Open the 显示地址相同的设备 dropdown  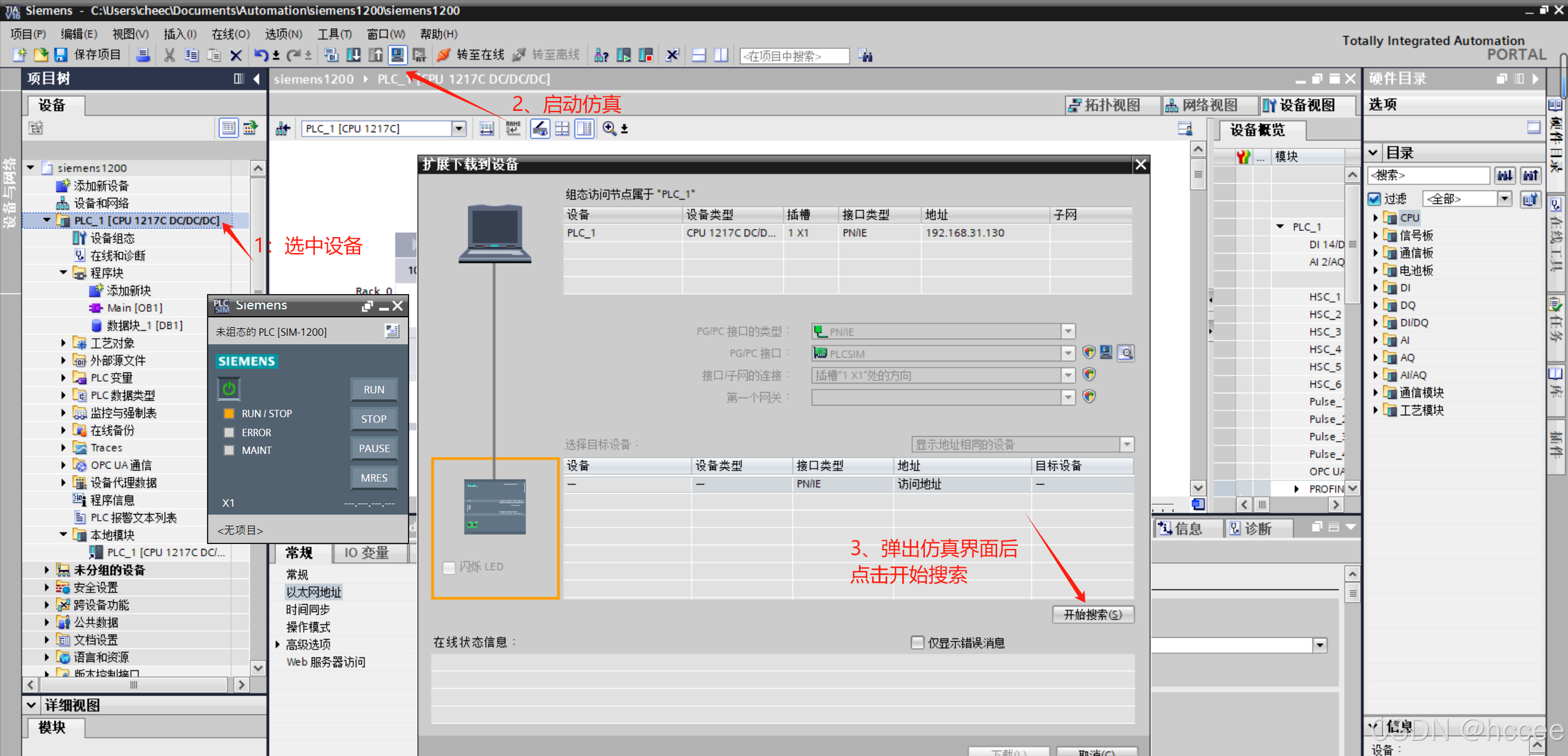click(x=1126, y=444)
